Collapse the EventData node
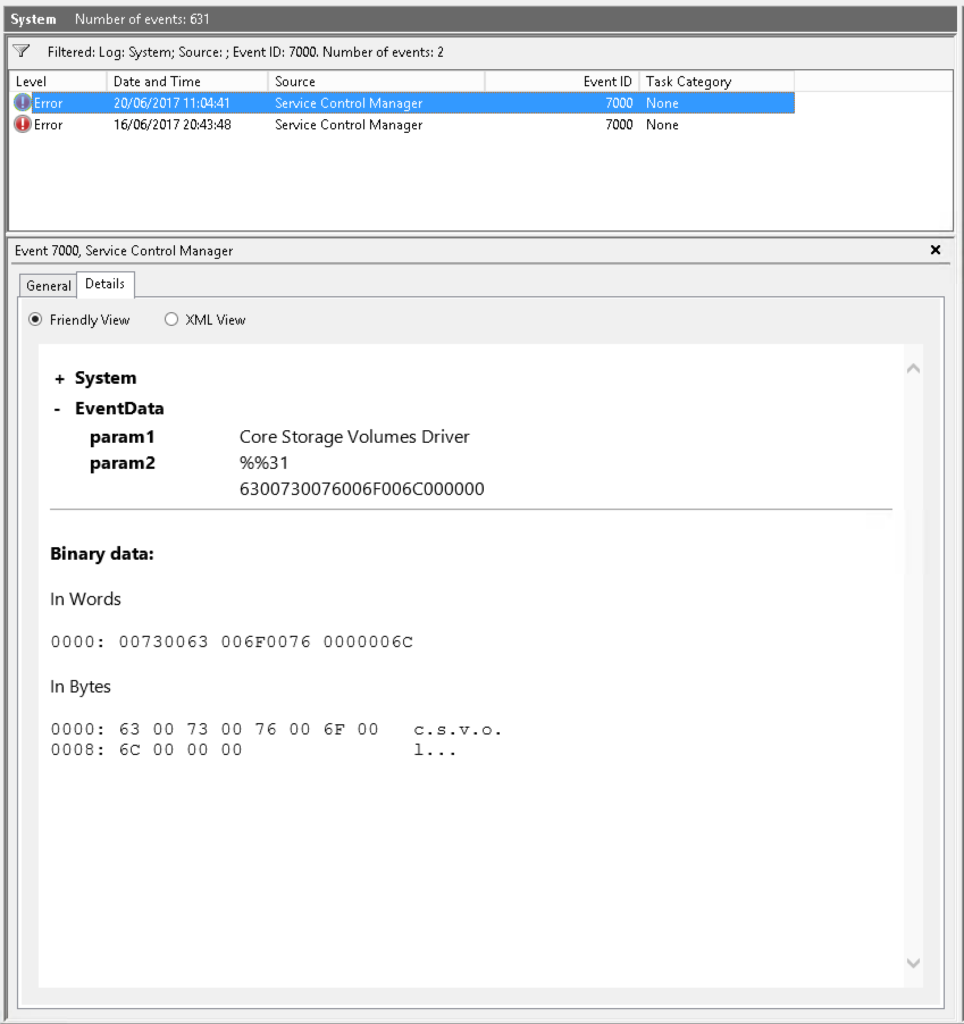This screenshot has height=1024, width=964. click(x=57, y=409)
